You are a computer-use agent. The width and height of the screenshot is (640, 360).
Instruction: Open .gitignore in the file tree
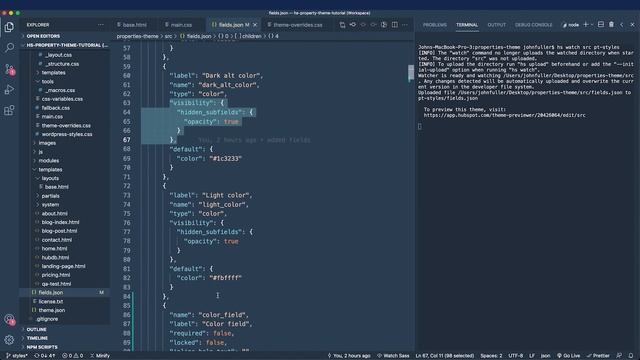coord(47,319)
